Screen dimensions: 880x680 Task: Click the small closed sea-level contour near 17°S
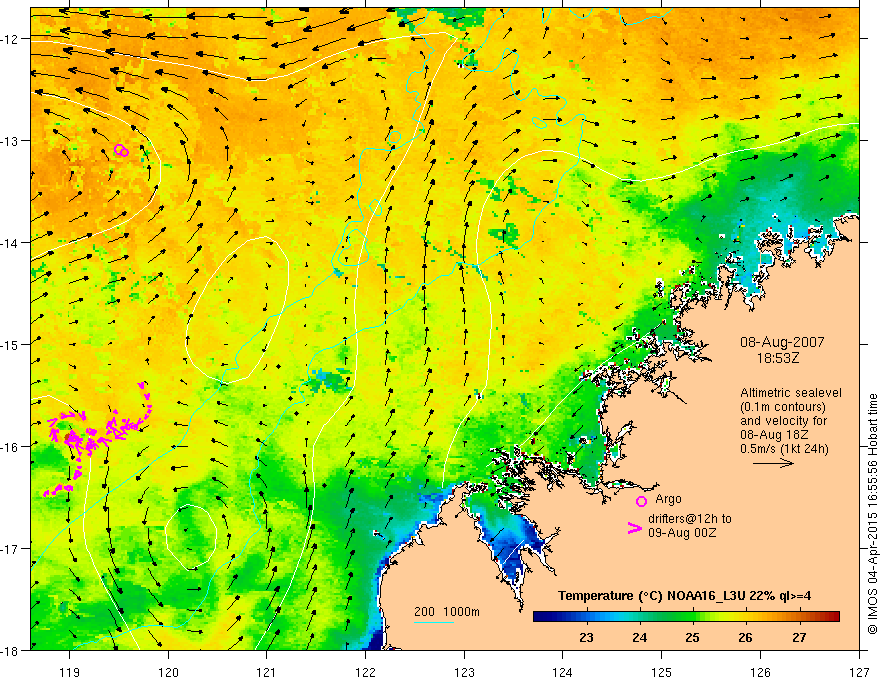point(191,536)
